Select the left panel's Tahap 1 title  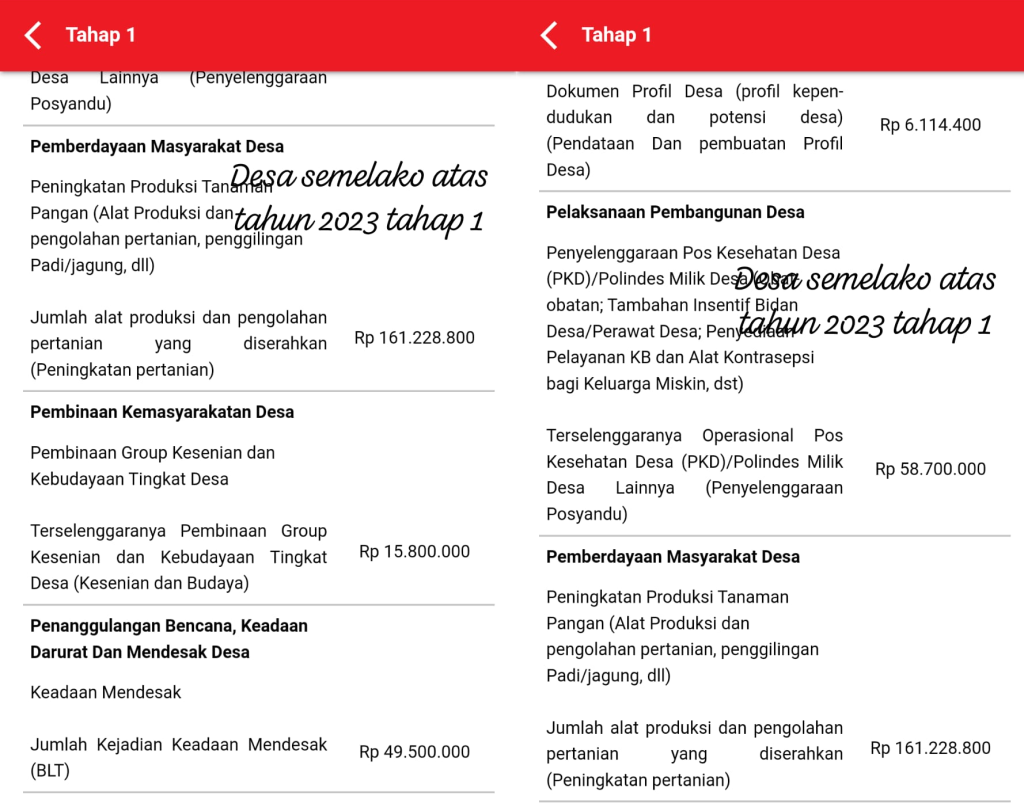[x=100, y=36]
